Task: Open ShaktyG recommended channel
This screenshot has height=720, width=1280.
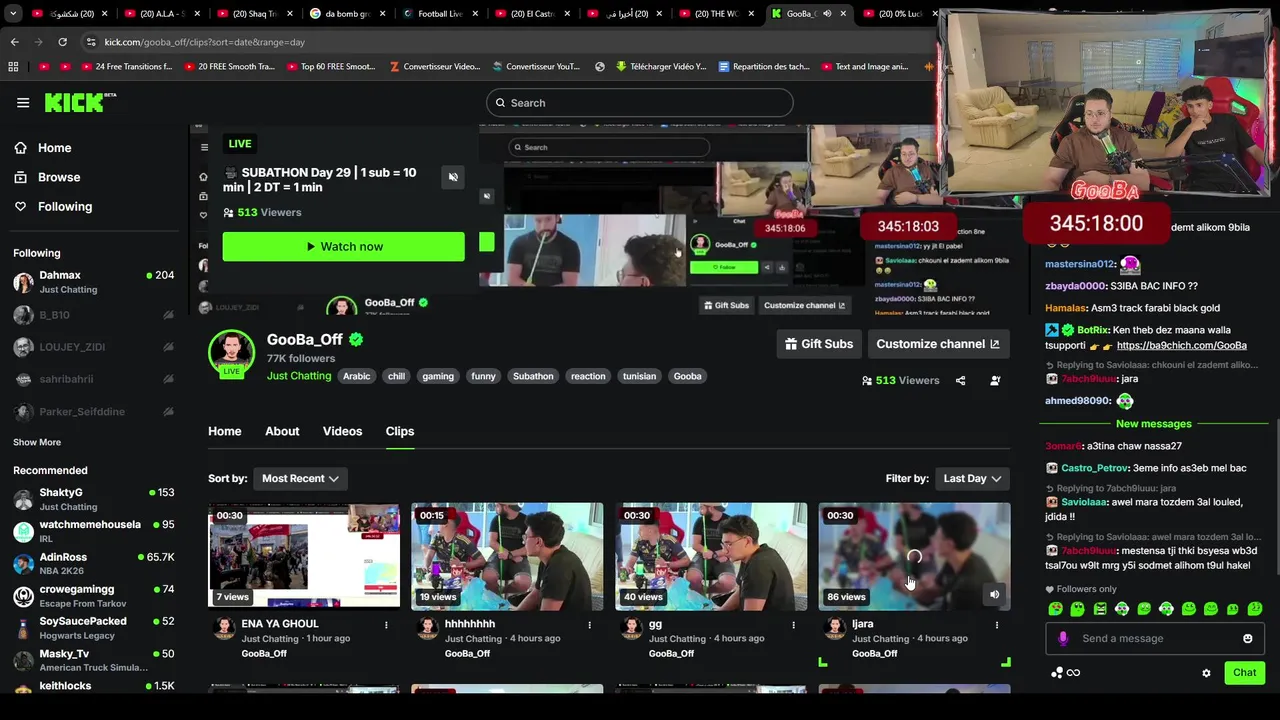Action: 94,499
